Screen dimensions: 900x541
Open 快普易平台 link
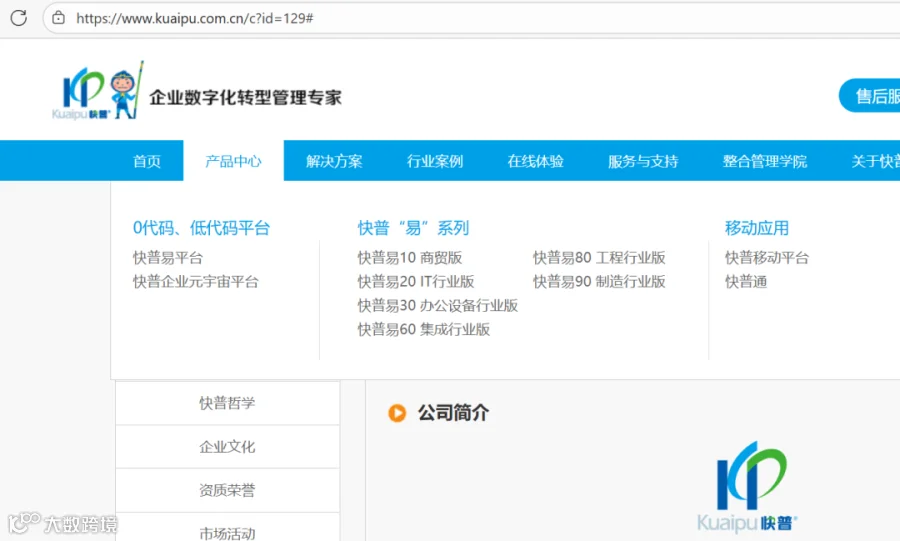point(168,258)
